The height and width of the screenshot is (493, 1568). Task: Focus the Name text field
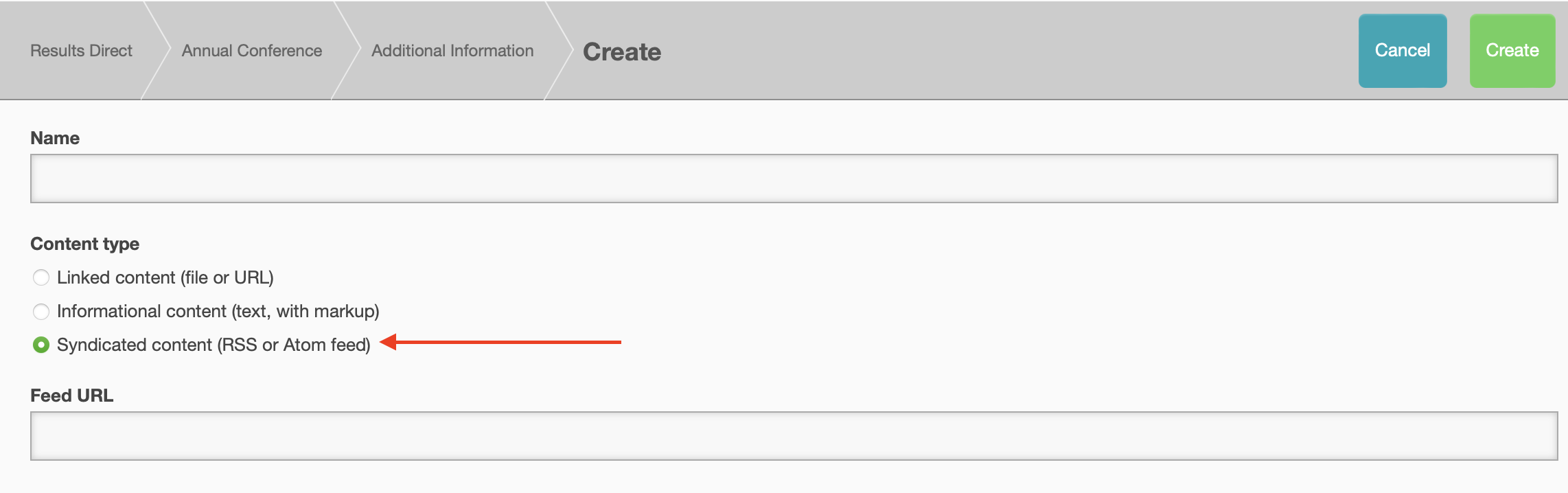(794, 179)
